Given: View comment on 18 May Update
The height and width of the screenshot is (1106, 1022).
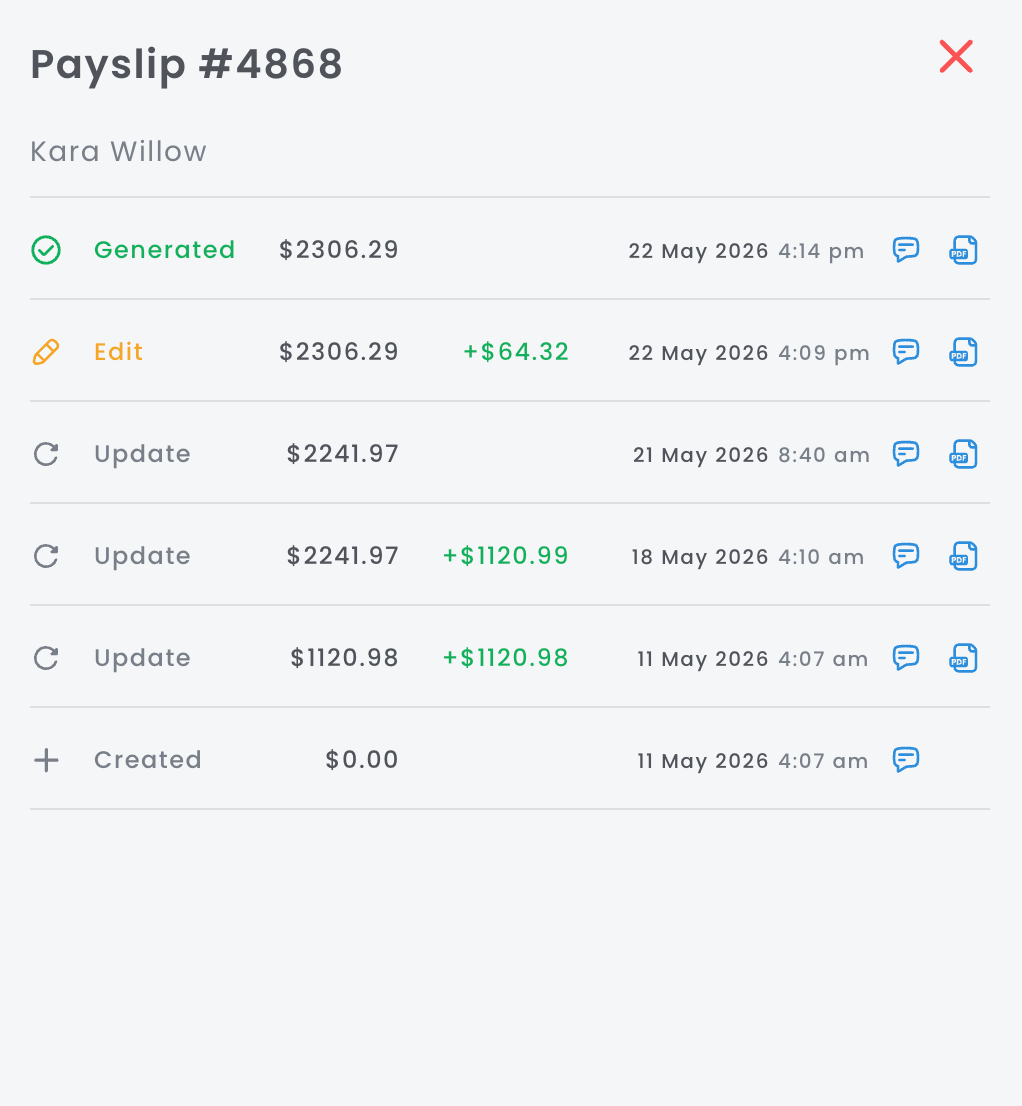Looking at the screenshot, I should click(906, 555).
